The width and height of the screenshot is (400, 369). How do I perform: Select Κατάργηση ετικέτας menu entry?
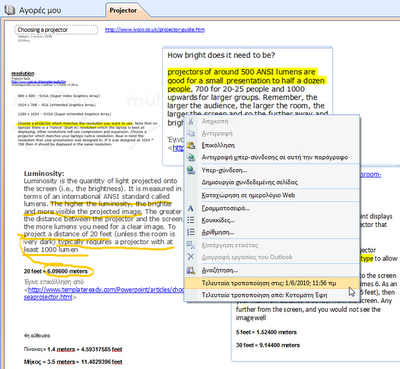click(271, 245)
